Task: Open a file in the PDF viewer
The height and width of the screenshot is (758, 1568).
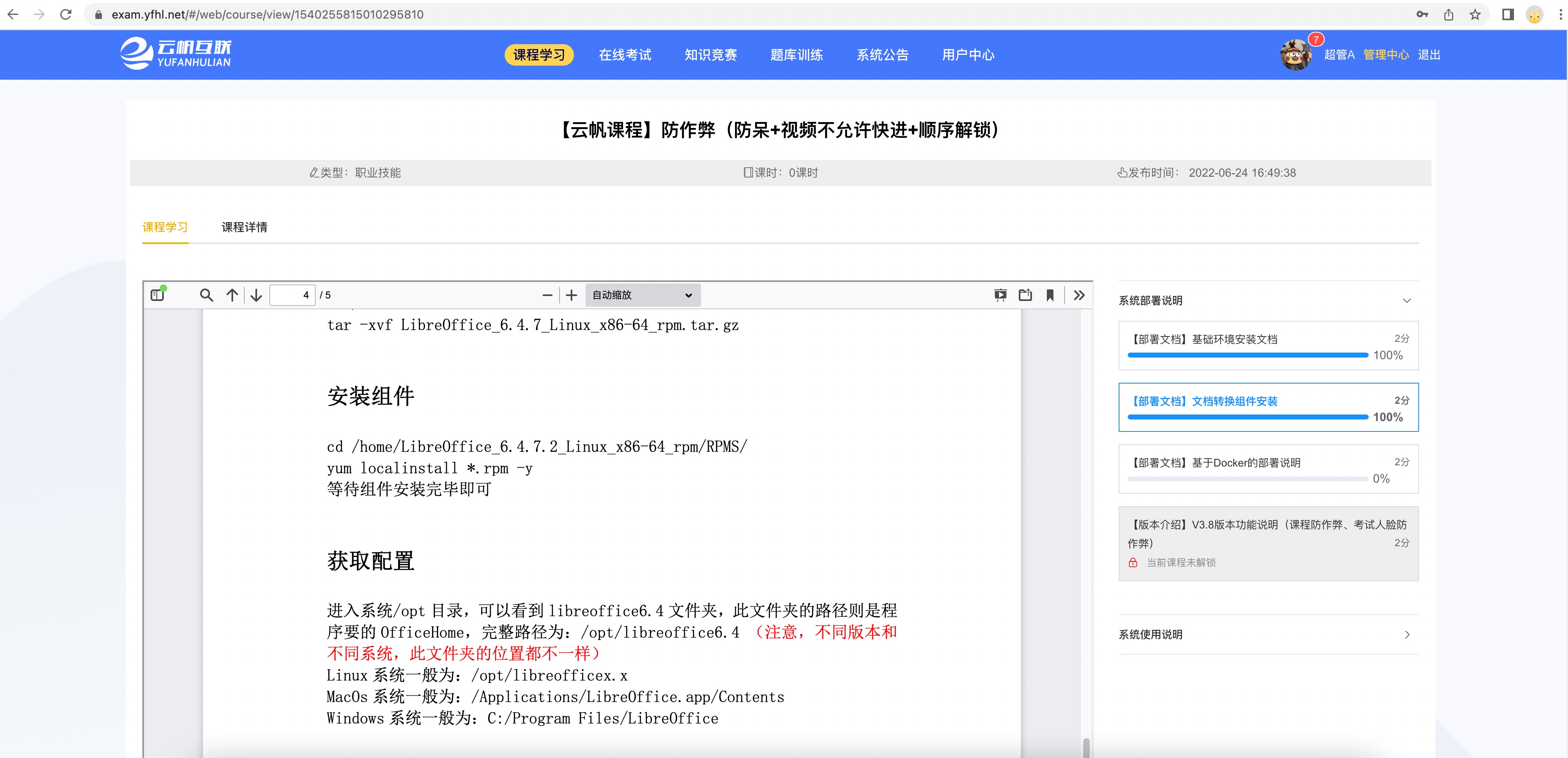Action: [x=1025, y=295]
